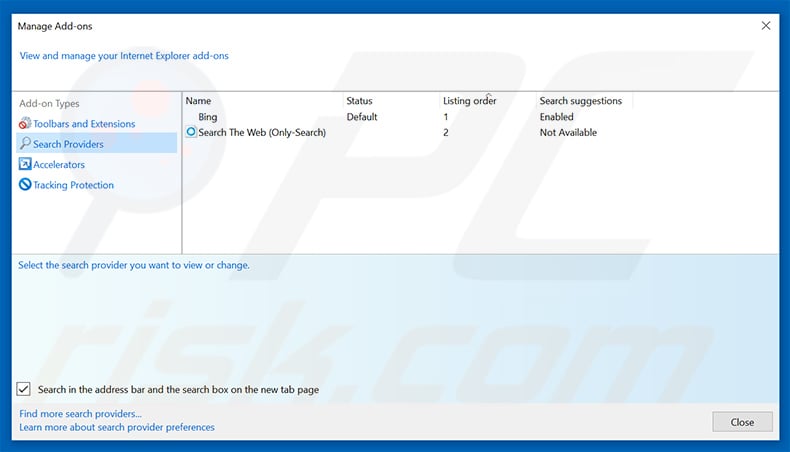
Task: Close the Manage Add-ons dialog with Close button
Action: coord(742,422)
